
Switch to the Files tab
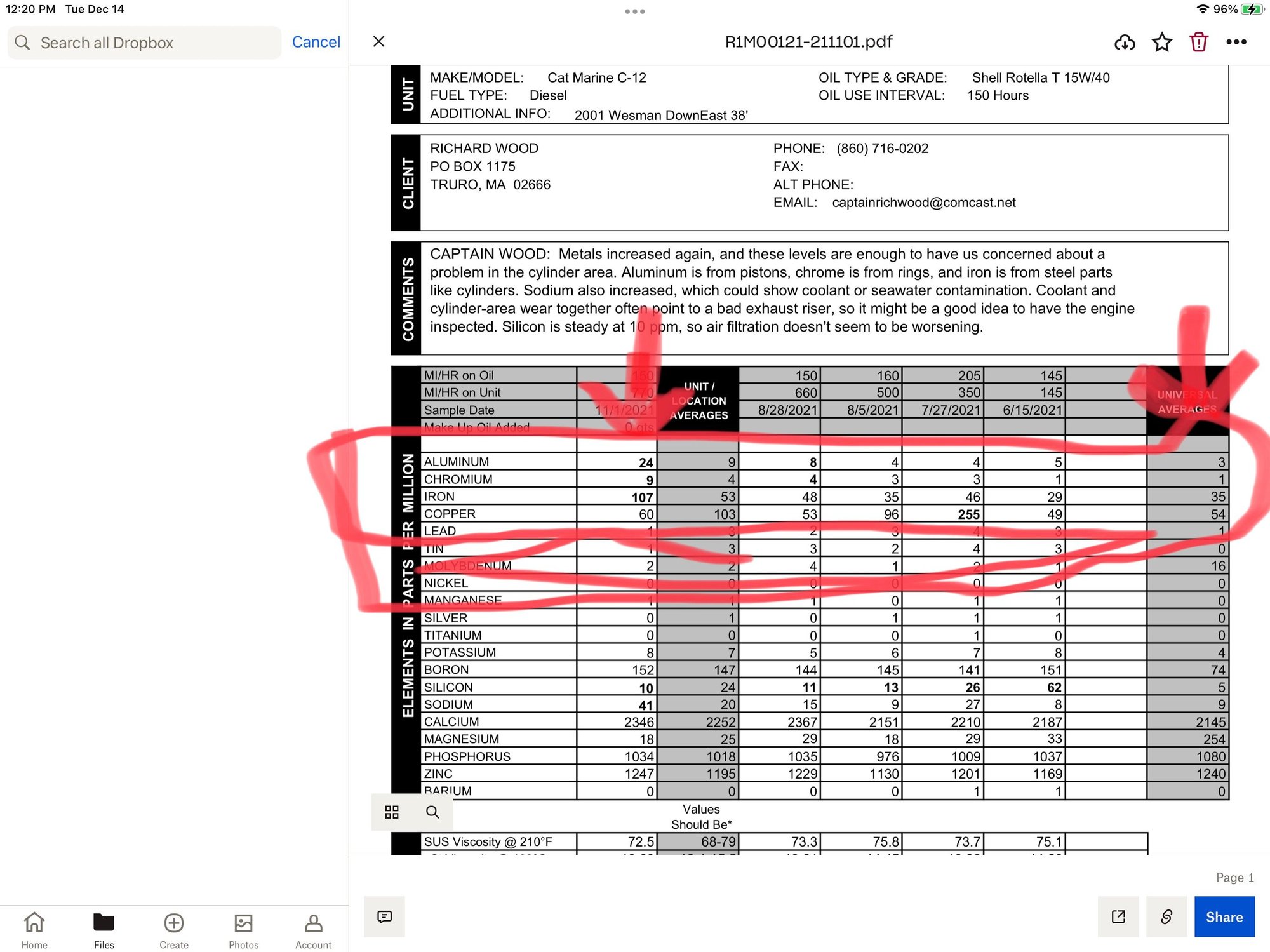click(x=104, y=929)
